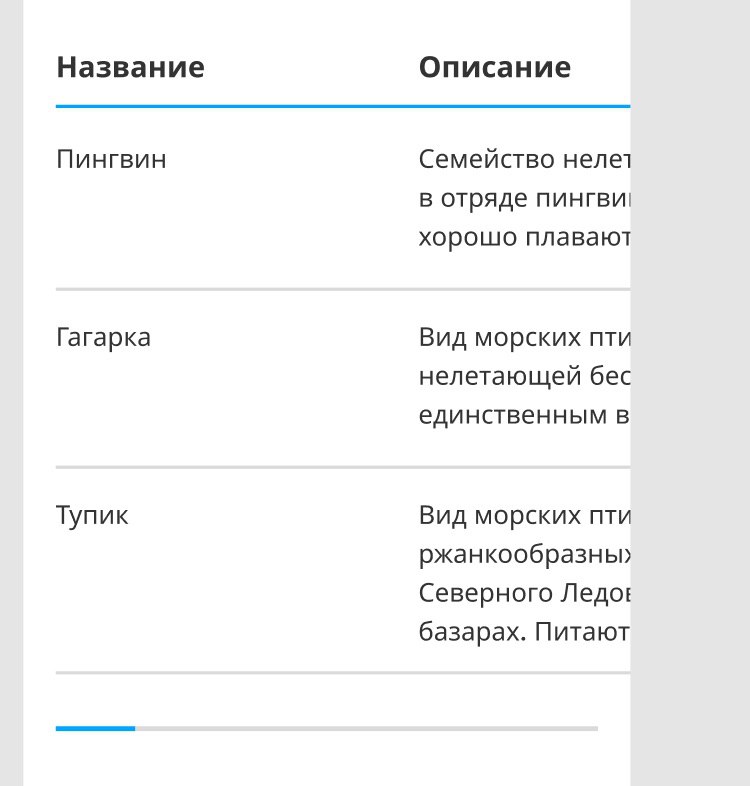Click the text line 'в отряде пингви'

(524, 198)
